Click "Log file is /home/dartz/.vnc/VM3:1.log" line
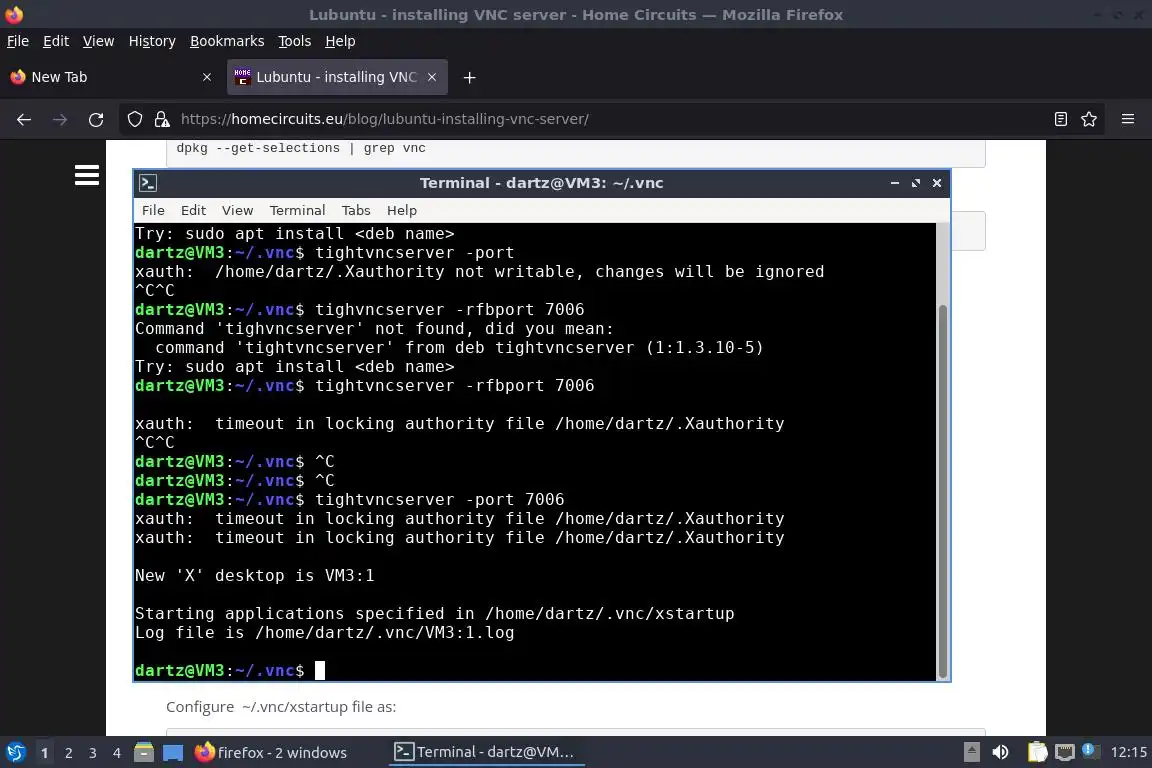1152x768 pixels. click(x=324, y=633)
